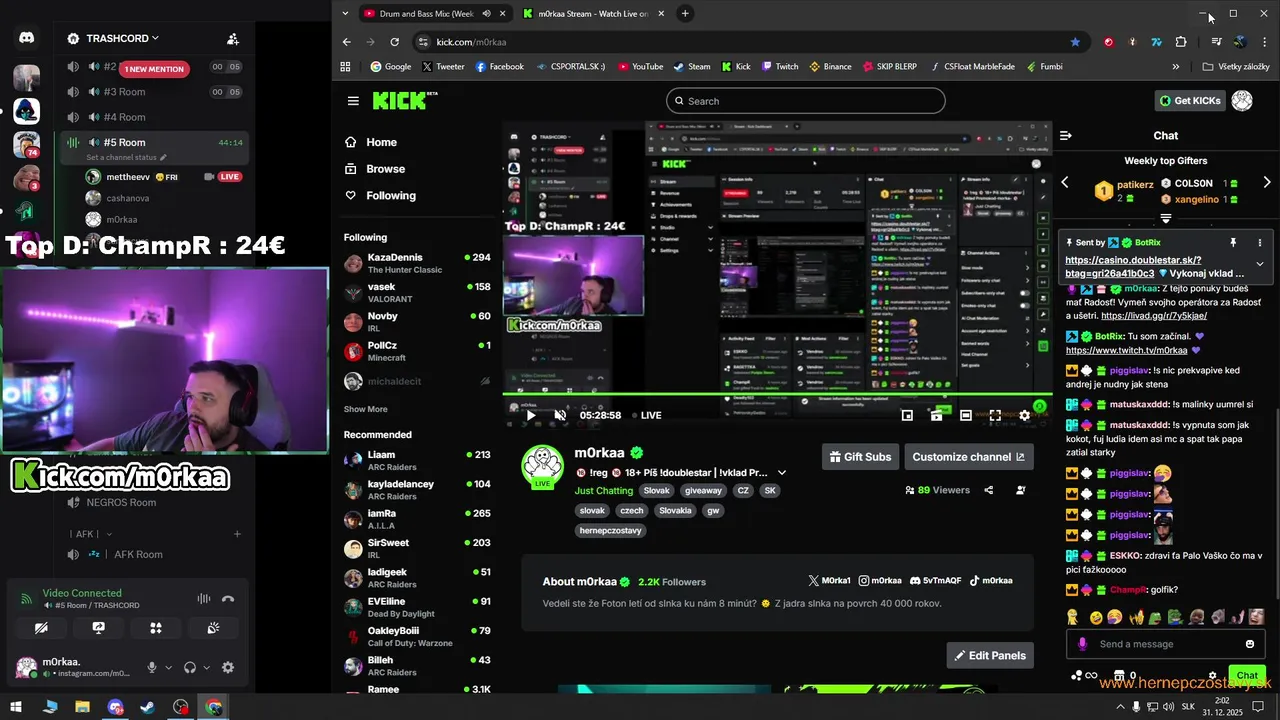The height and width of the screenshot is (720, 1280).
Task: Show previous weekly top gifters
Action: (x=1065, y=183)
